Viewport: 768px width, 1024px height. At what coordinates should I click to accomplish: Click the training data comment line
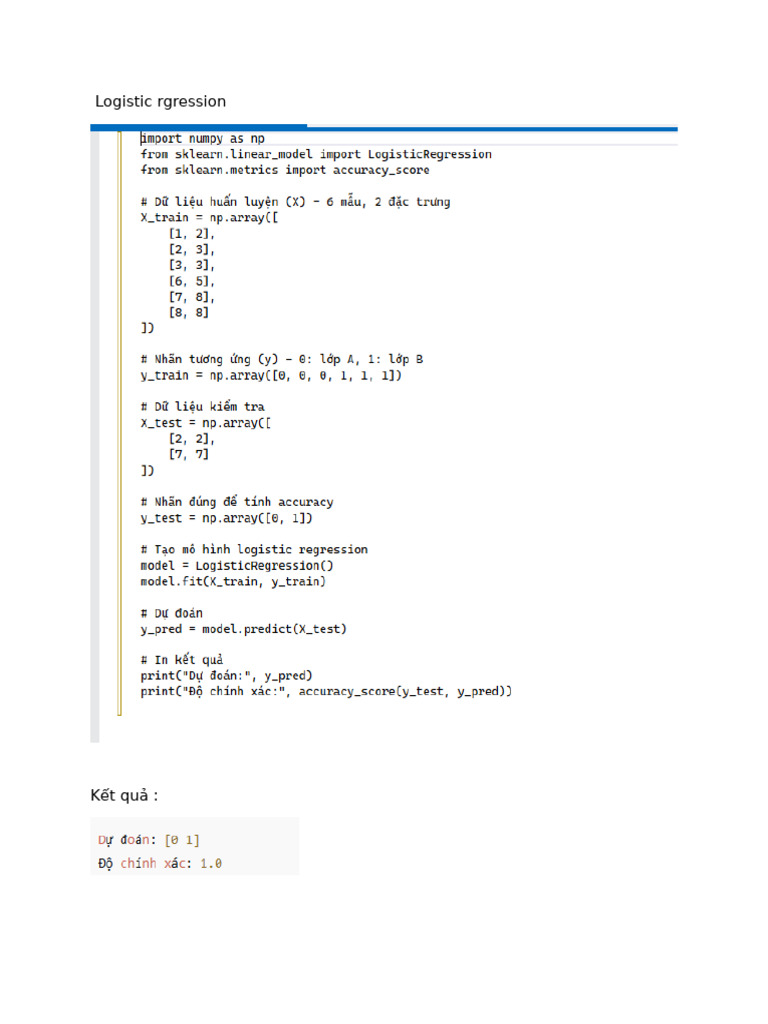pyautogui.click(x=295, y=201)
